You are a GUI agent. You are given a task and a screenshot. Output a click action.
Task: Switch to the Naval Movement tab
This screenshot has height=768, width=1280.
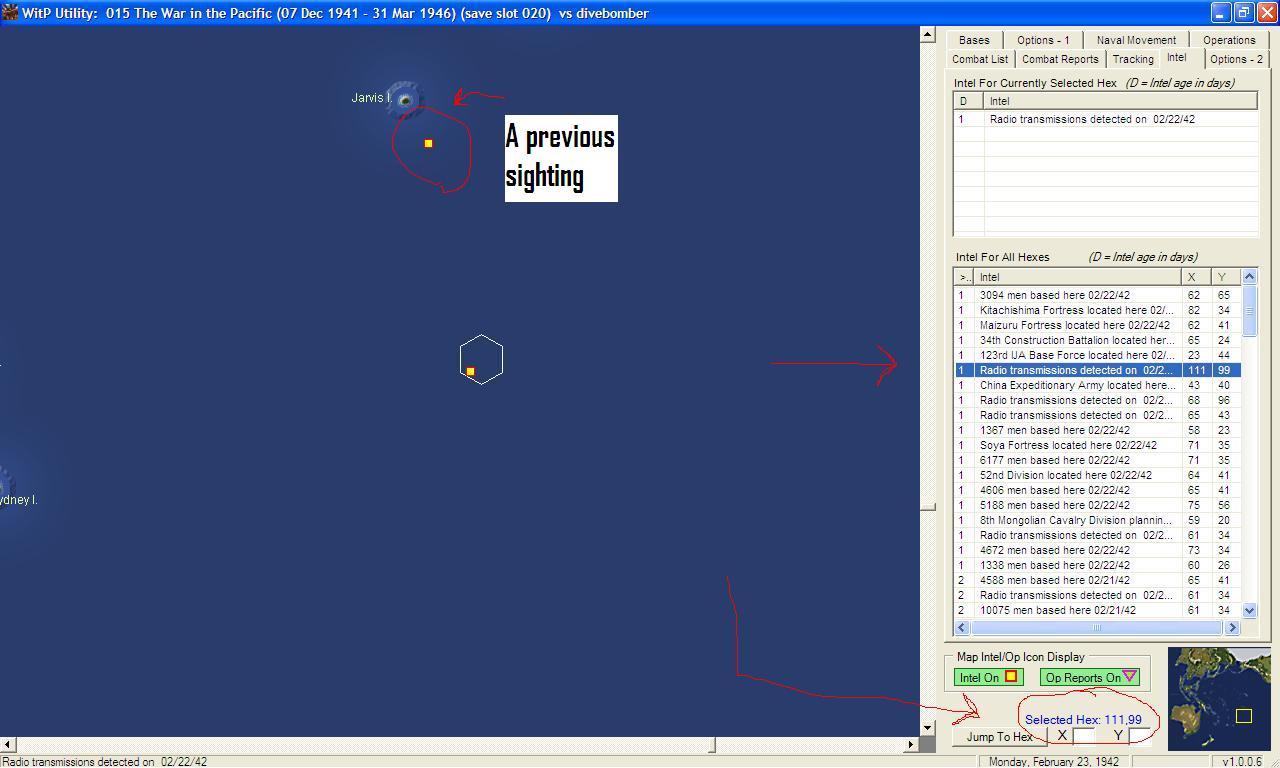click(1136, 40)
